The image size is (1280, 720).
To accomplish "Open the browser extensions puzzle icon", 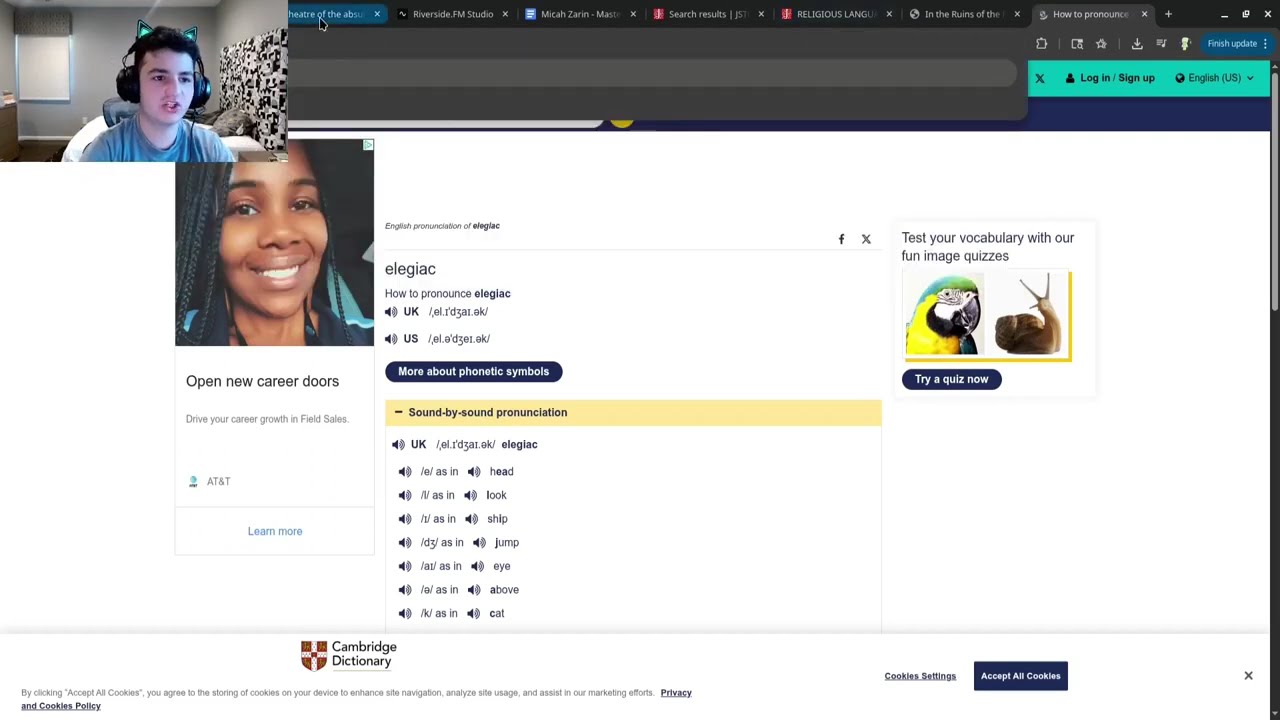I will [1041, 43].
